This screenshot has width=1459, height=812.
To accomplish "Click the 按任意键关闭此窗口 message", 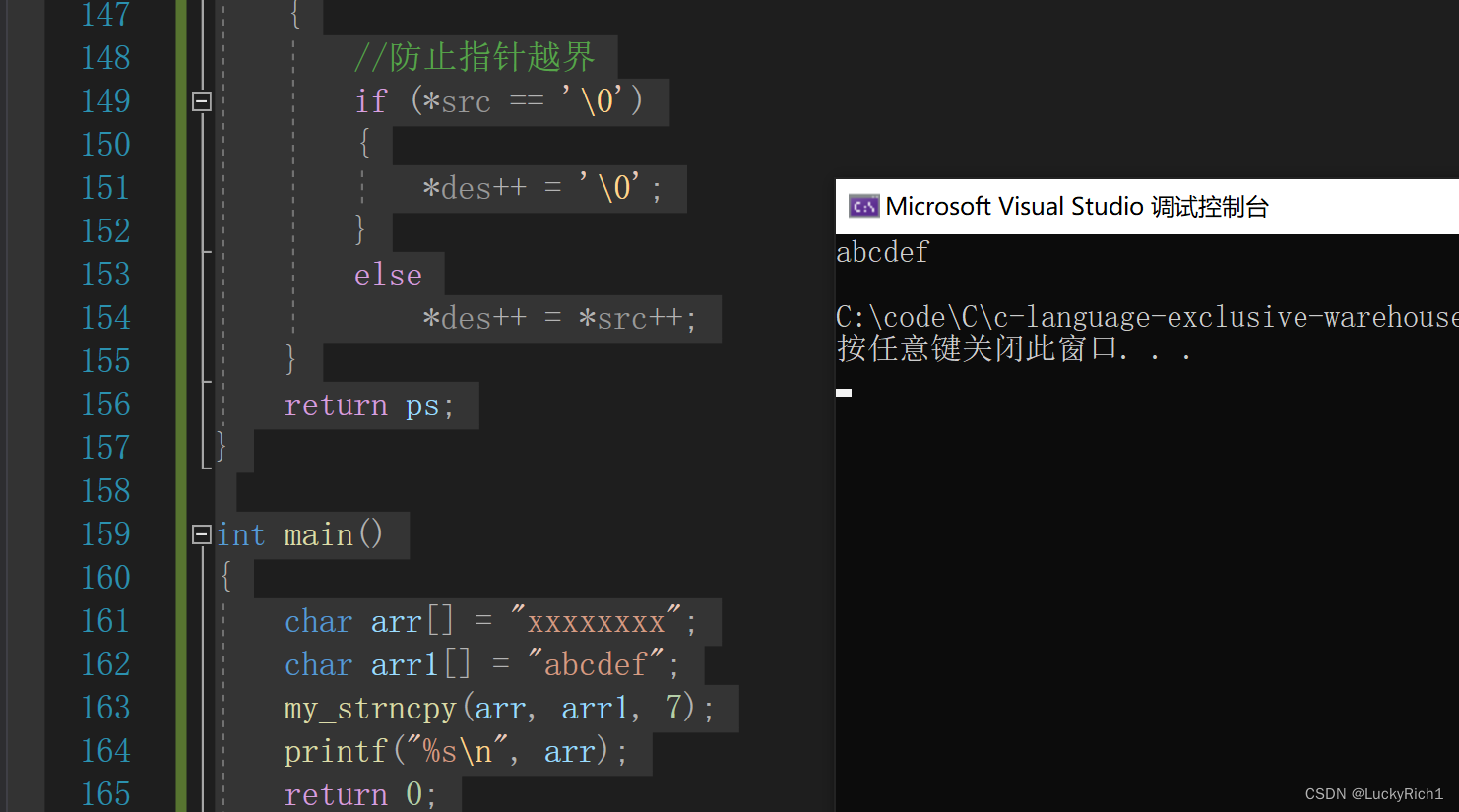I will [1014, 348].
